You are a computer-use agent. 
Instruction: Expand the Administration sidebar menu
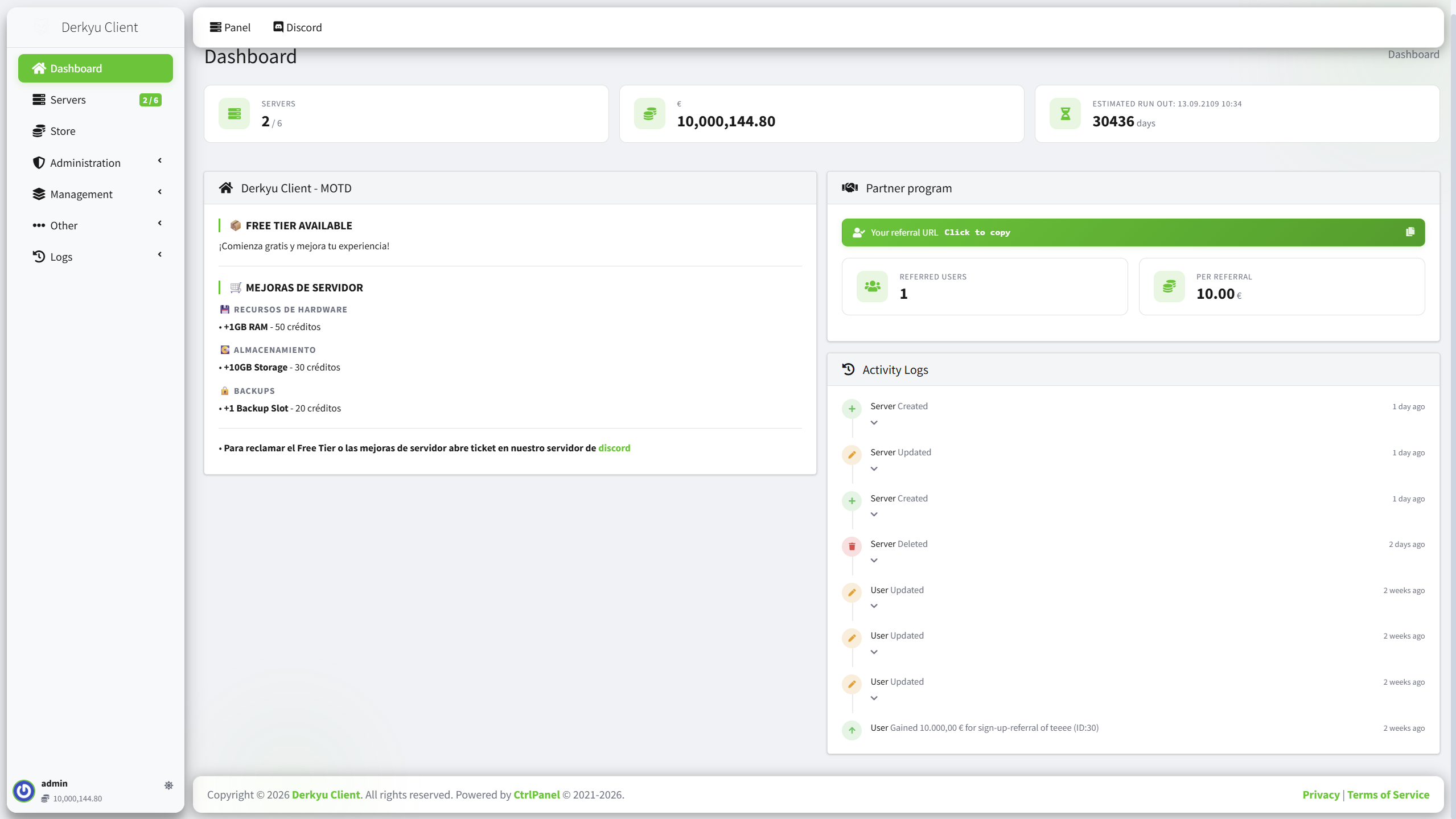click(x=96, y=163)
